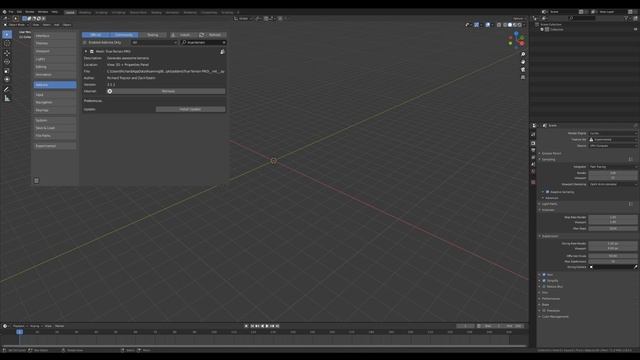Click the viewport zoom magnifier icon
The image size is (640, 360).
click(523, 54)
